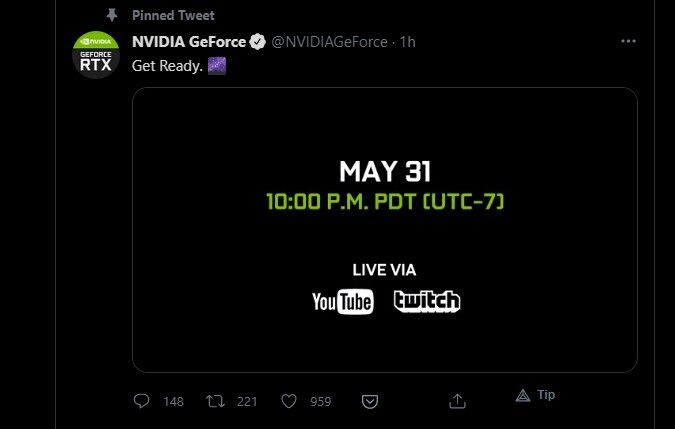Open the NVIDIA GeForce RTX profile avatar
Viewport: 675px width, 429px height.
click(96, 54)
